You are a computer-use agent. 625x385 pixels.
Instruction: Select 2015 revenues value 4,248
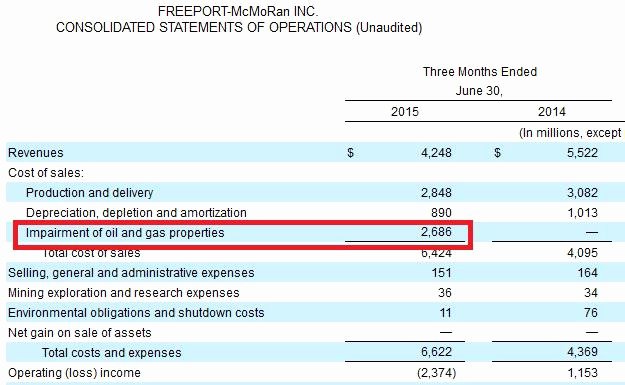pyautogui.click(x=436, y=153)
